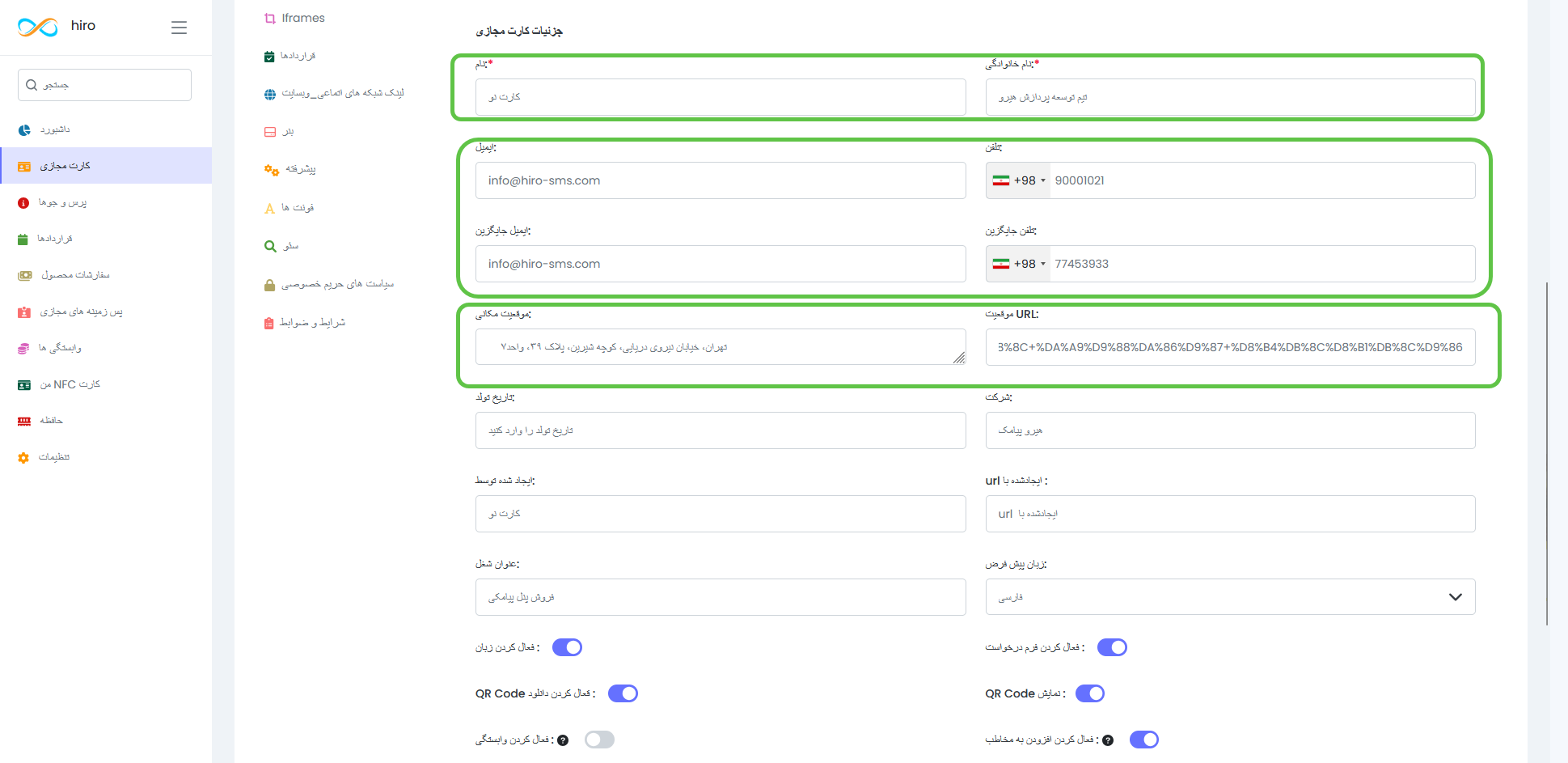Click the gears icon beside پیشرفته
This screenshot has width=1568, height=763.
tap(269, 169)
